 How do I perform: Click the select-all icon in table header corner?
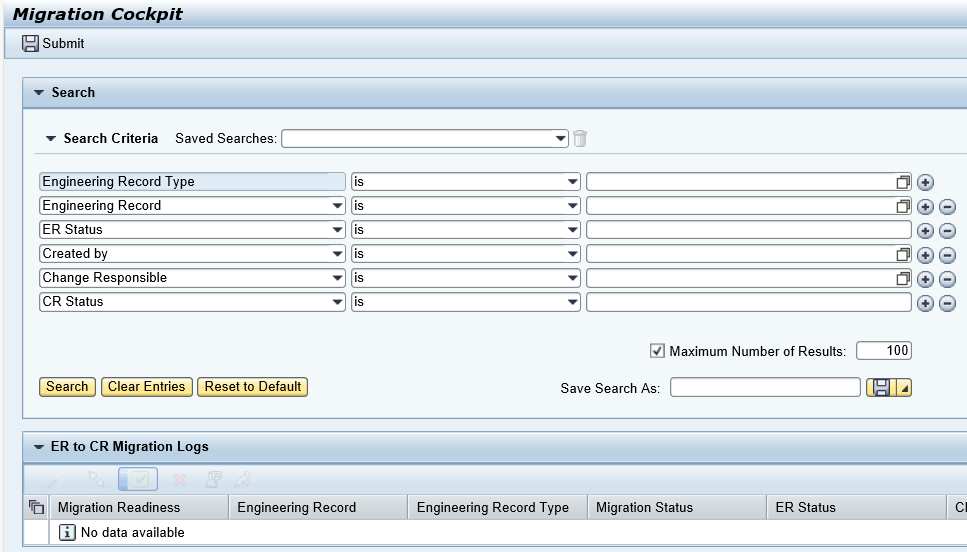click(37, 508)
